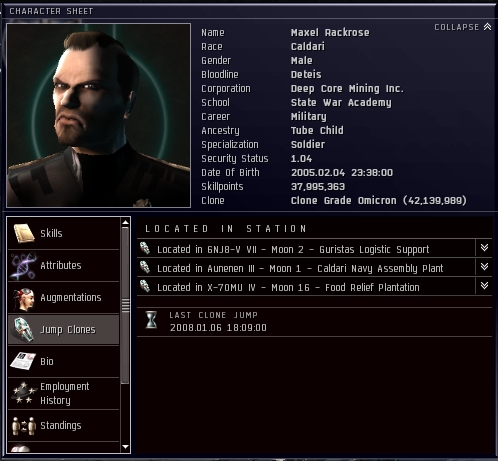Image resolution: width=498 pixels, height=461 pixels.
Task: Click the Deep Core Mining Inc. corporation link
Action: pyautogui.click(x=347, y=89)
